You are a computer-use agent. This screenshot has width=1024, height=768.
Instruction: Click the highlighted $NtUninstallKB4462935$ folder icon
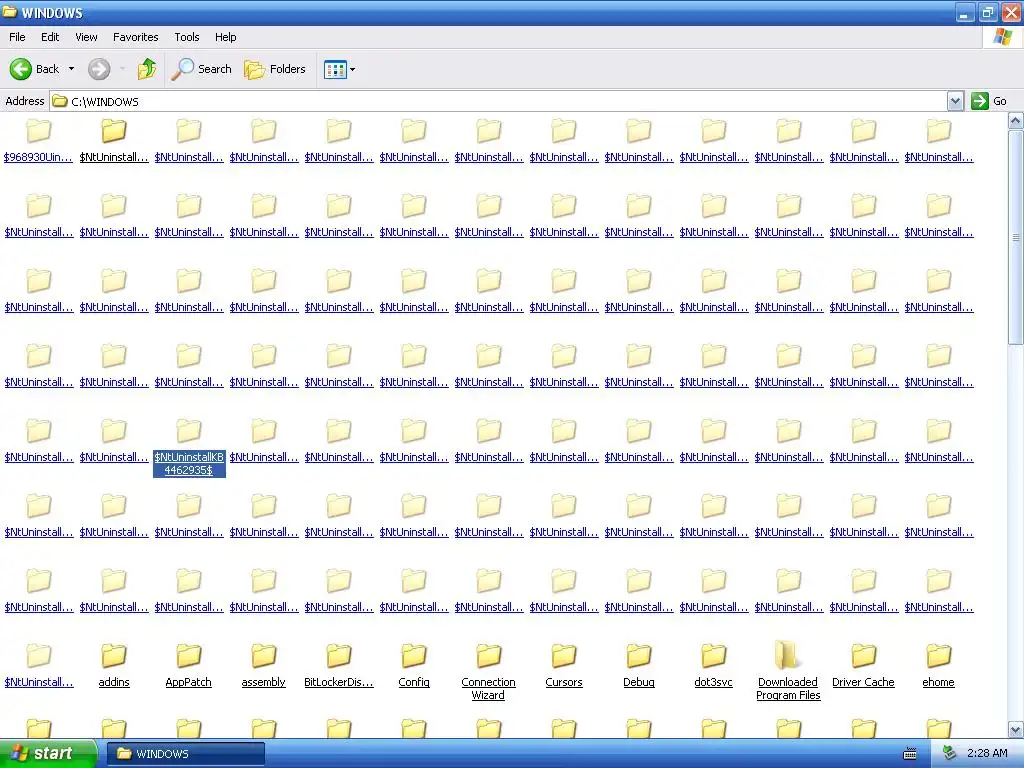point(189,431)
